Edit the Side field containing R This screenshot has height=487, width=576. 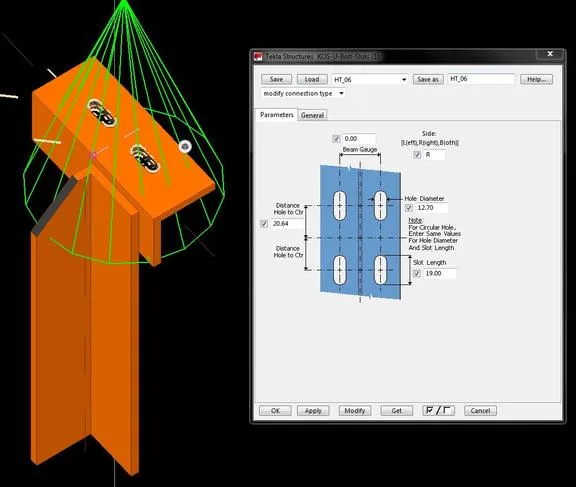434,155
